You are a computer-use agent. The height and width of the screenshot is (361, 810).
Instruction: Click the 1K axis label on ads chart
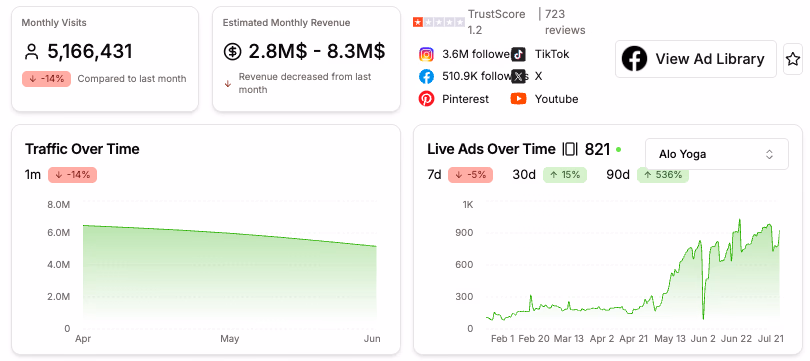tap(468, 205)
